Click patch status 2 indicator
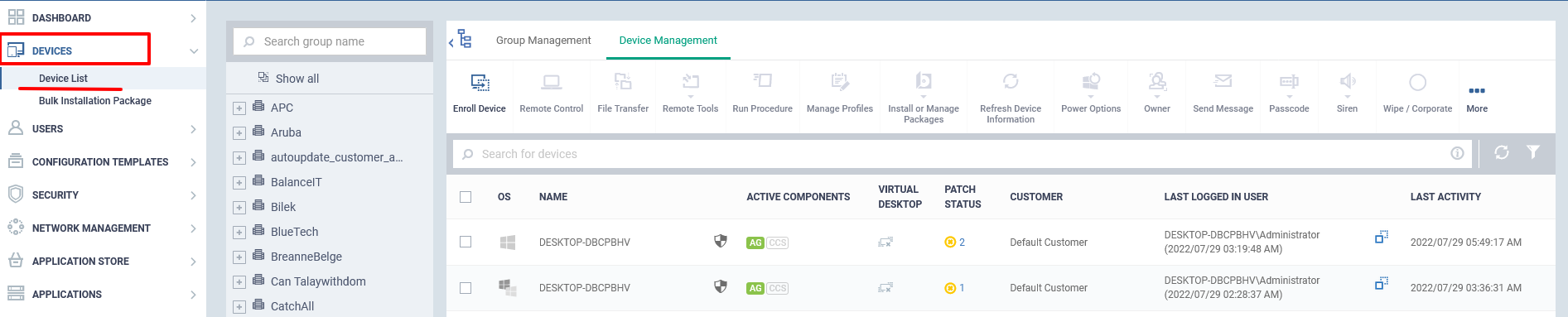Viewport: 1568px width, 317px height. coord(955,243)
